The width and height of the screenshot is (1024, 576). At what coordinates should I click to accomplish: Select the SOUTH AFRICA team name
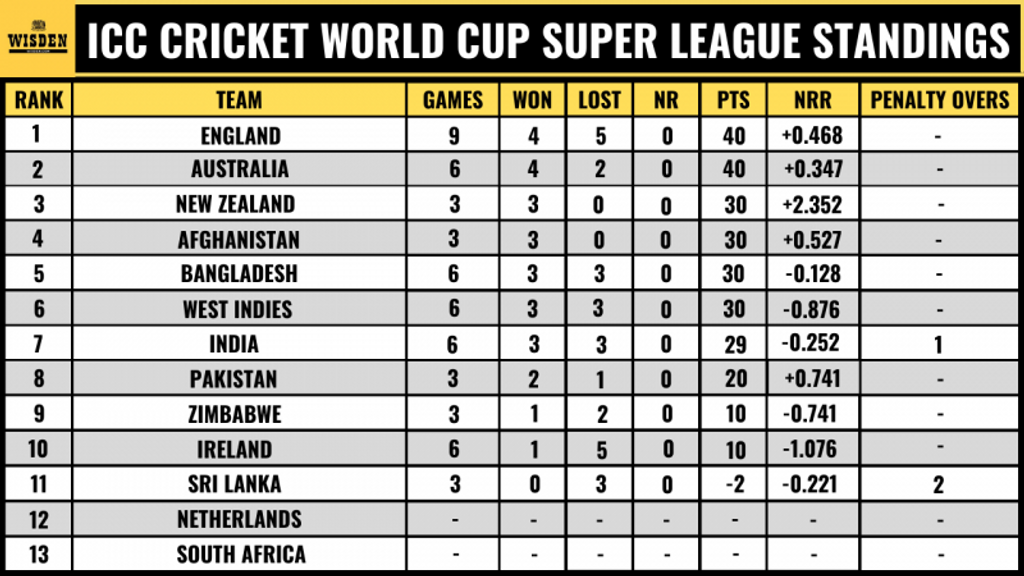coord(241,554)
